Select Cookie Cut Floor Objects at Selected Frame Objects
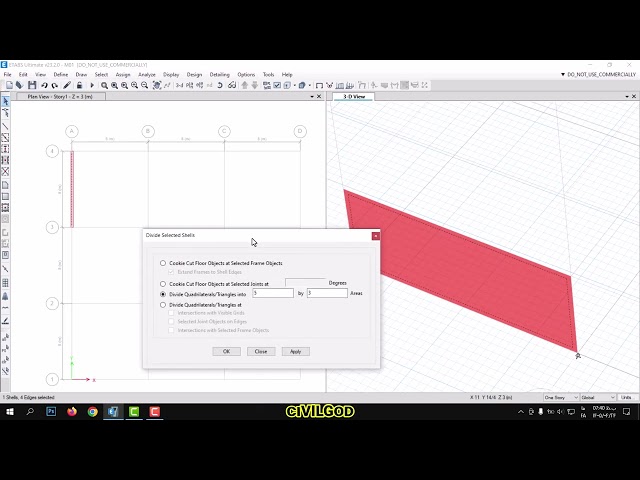This screenshot has width=640, height=480. tap(163, 263)
